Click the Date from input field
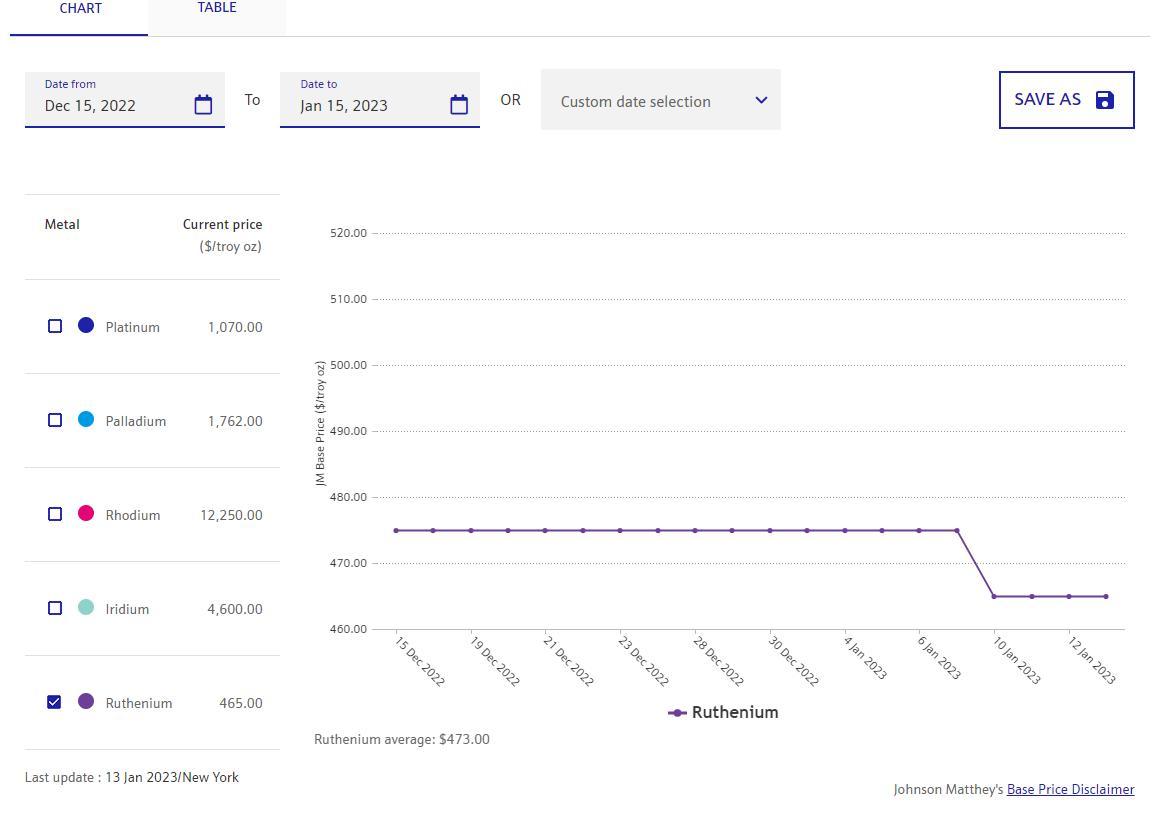Viewport: 1162px width, 816px height. 110,105
